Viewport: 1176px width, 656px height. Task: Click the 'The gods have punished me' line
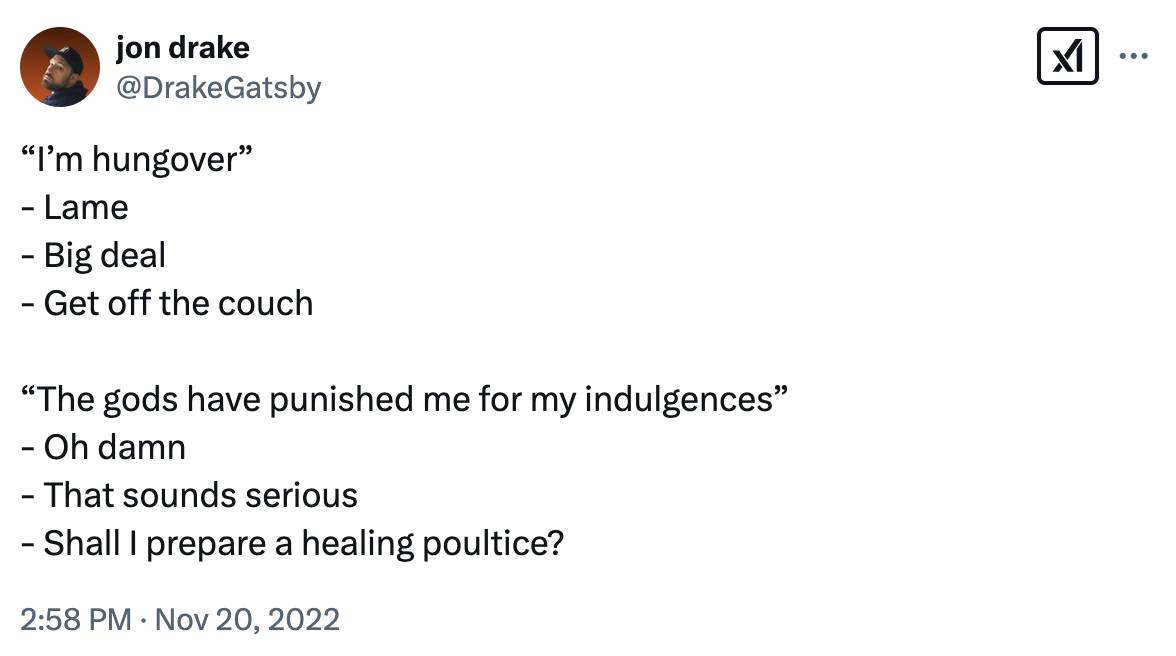(404, 400)
